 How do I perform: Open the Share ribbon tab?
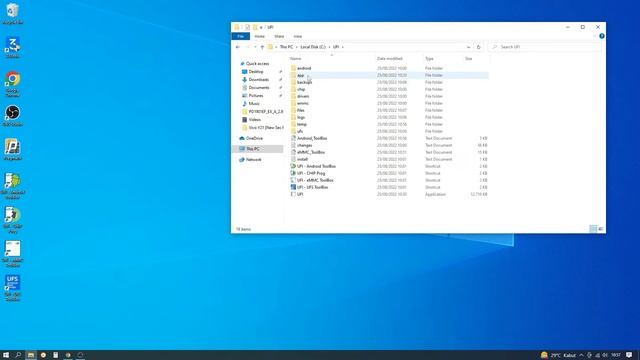click(x=279, y=36)
